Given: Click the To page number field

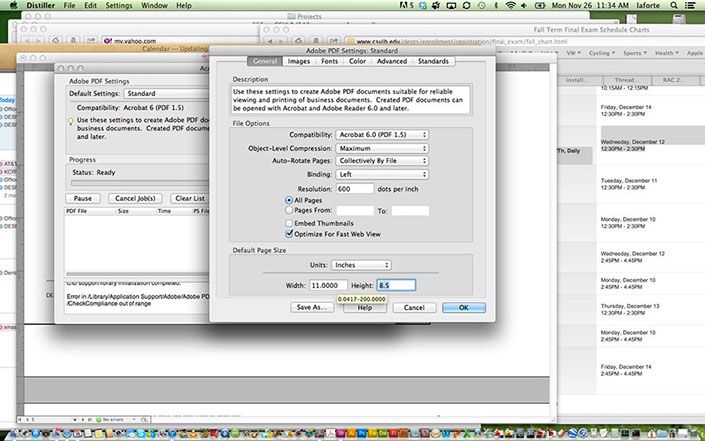Looking at the screenshot, I should tap(410, 210).
